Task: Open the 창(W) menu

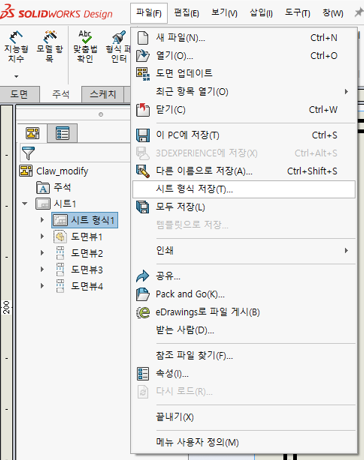Action: click(333, 13)
